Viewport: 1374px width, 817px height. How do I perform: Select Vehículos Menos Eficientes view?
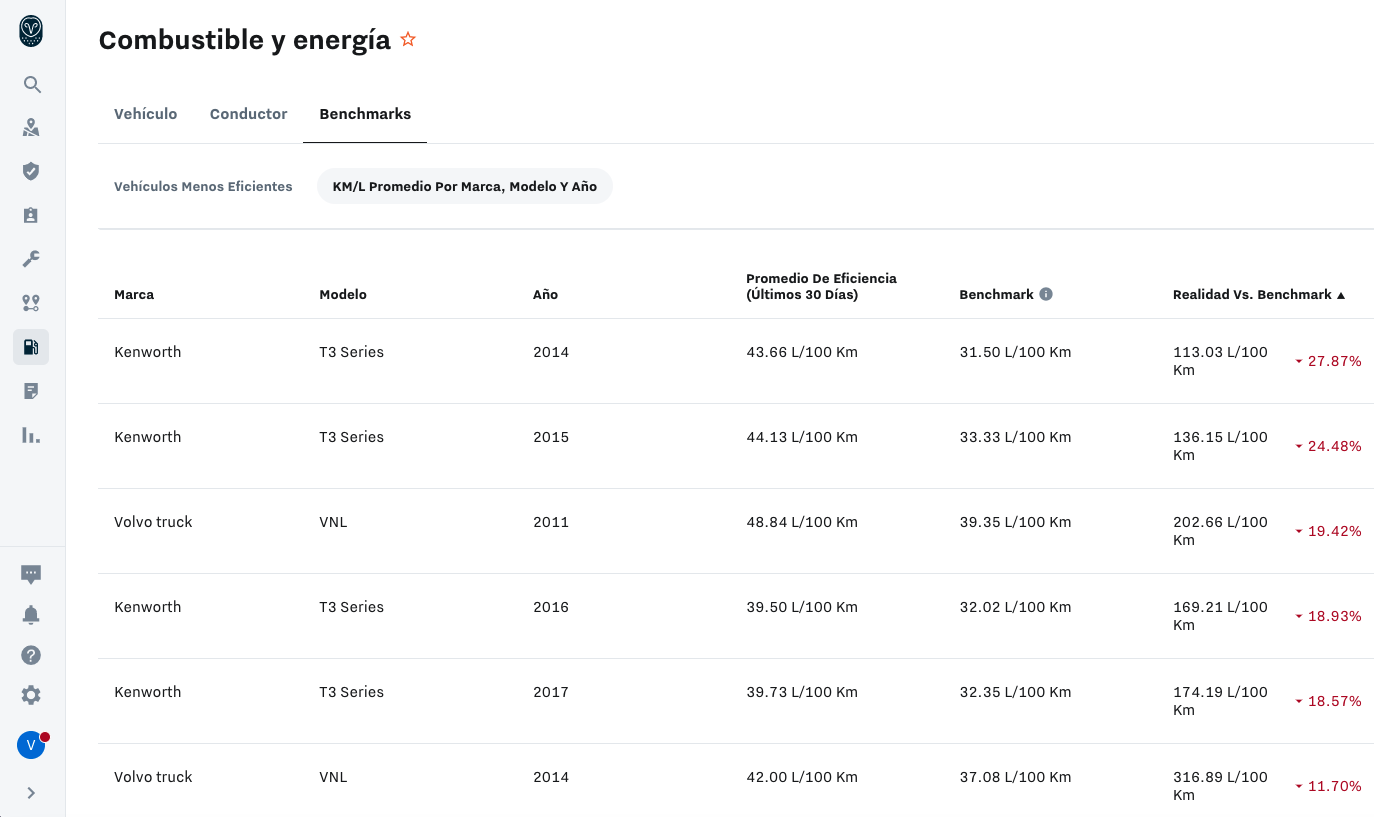pos(203,187)
